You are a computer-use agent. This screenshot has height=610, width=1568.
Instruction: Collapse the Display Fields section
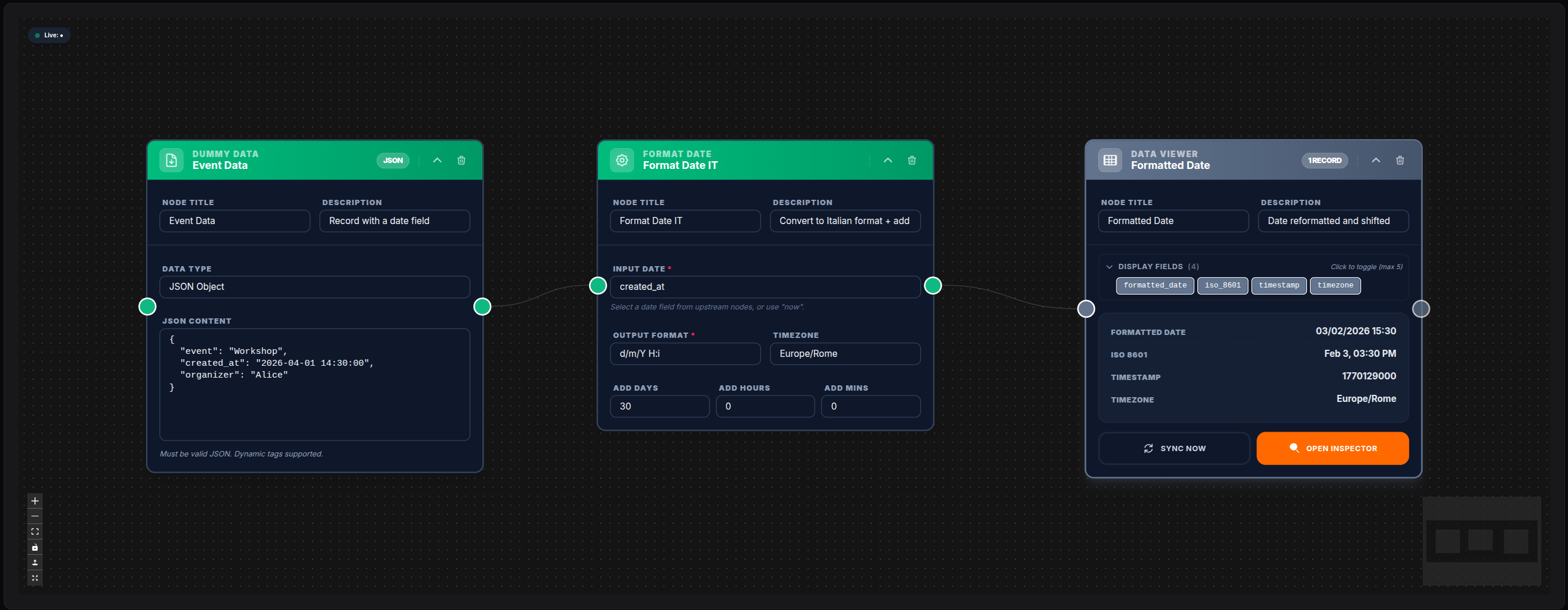pyautogui.click(x=1109, y=266)
